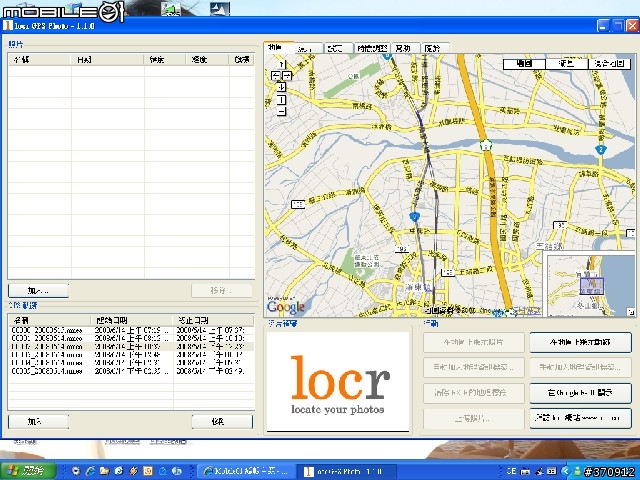This screenshot has width=640, height=480.
Task: Show tracks on the map action button
Action: point(580,342)
